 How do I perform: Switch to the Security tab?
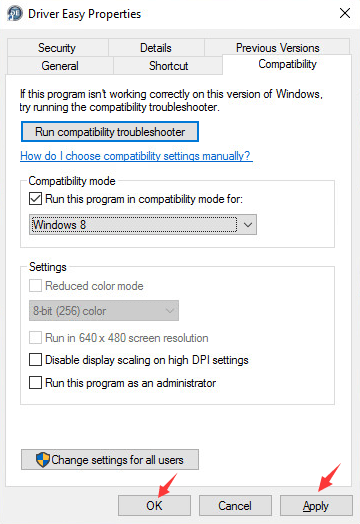click(x=57, y=47)
